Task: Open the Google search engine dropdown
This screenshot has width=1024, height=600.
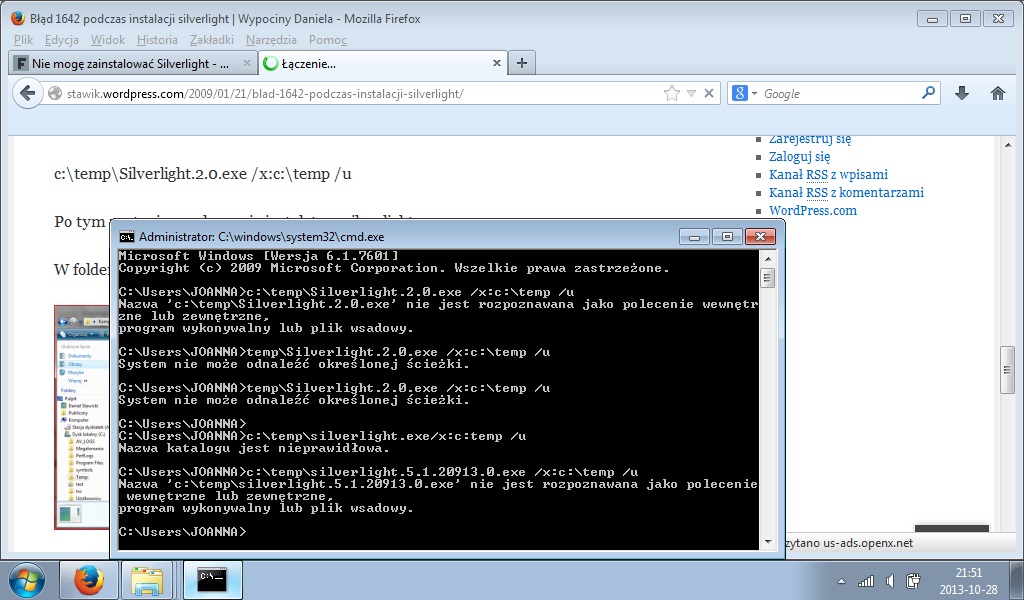Action: [x=754, y=93]
